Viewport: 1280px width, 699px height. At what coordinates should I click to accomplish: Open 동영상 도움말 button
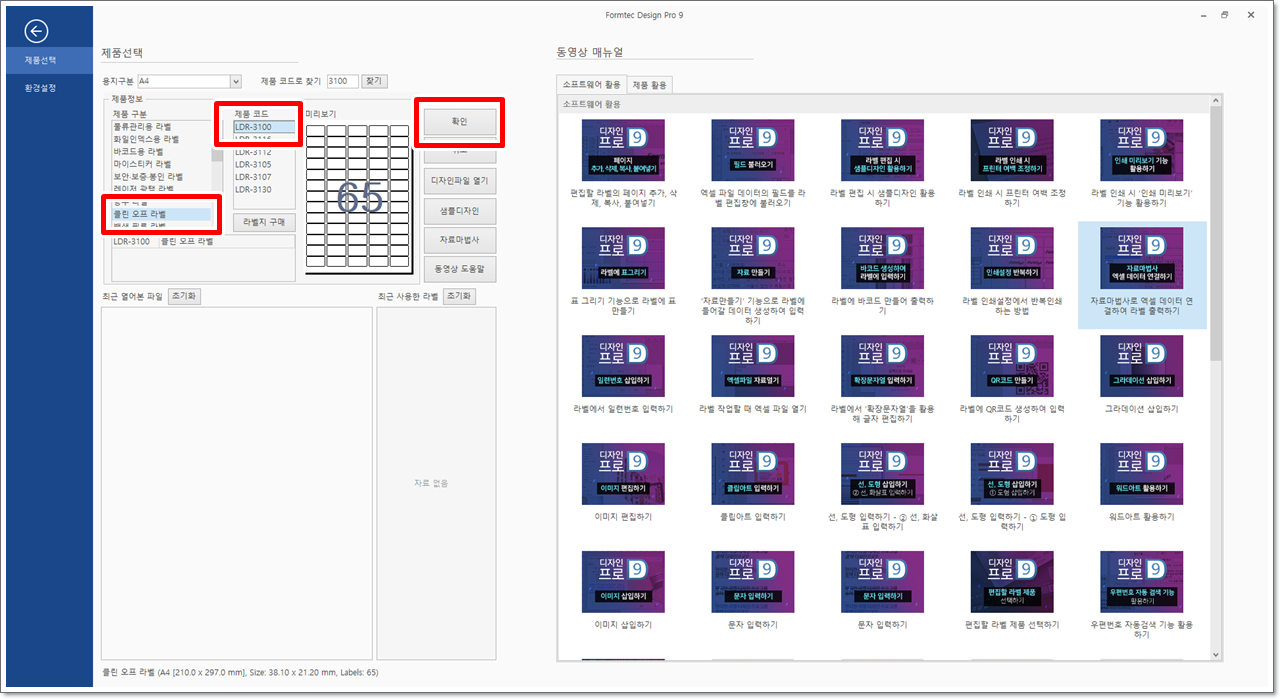pyautogui.click(x=459, y=269)
